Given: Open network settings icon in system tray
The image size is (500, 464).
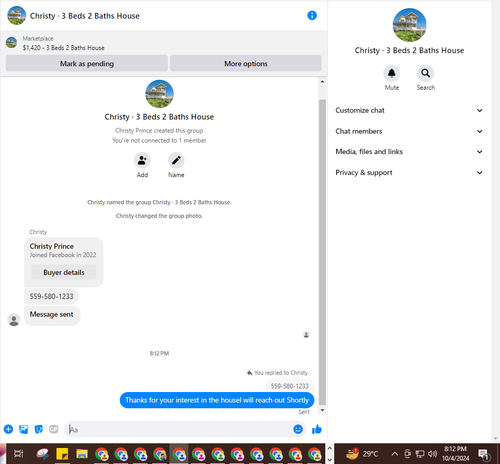Looking at the screenshot, I should pyautogui.click(x=420, y=454).
